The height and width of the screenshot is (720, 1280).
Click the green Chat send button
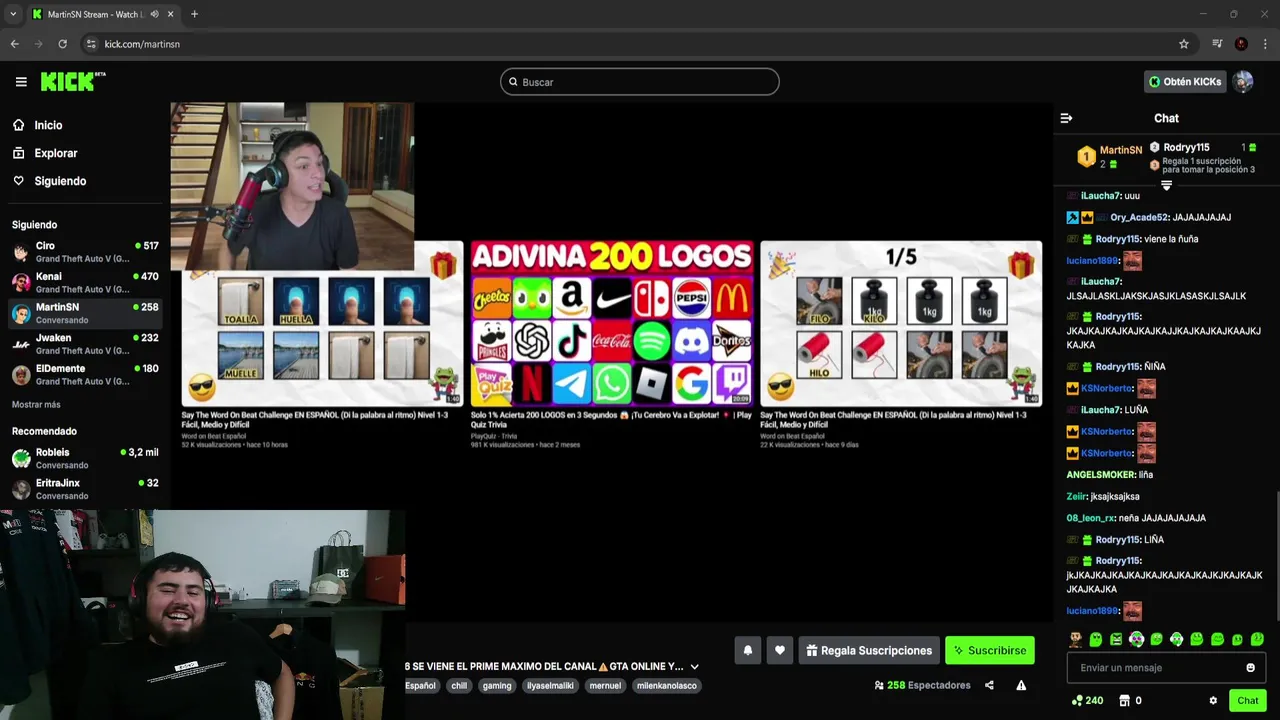click(x=1247, y=700)
